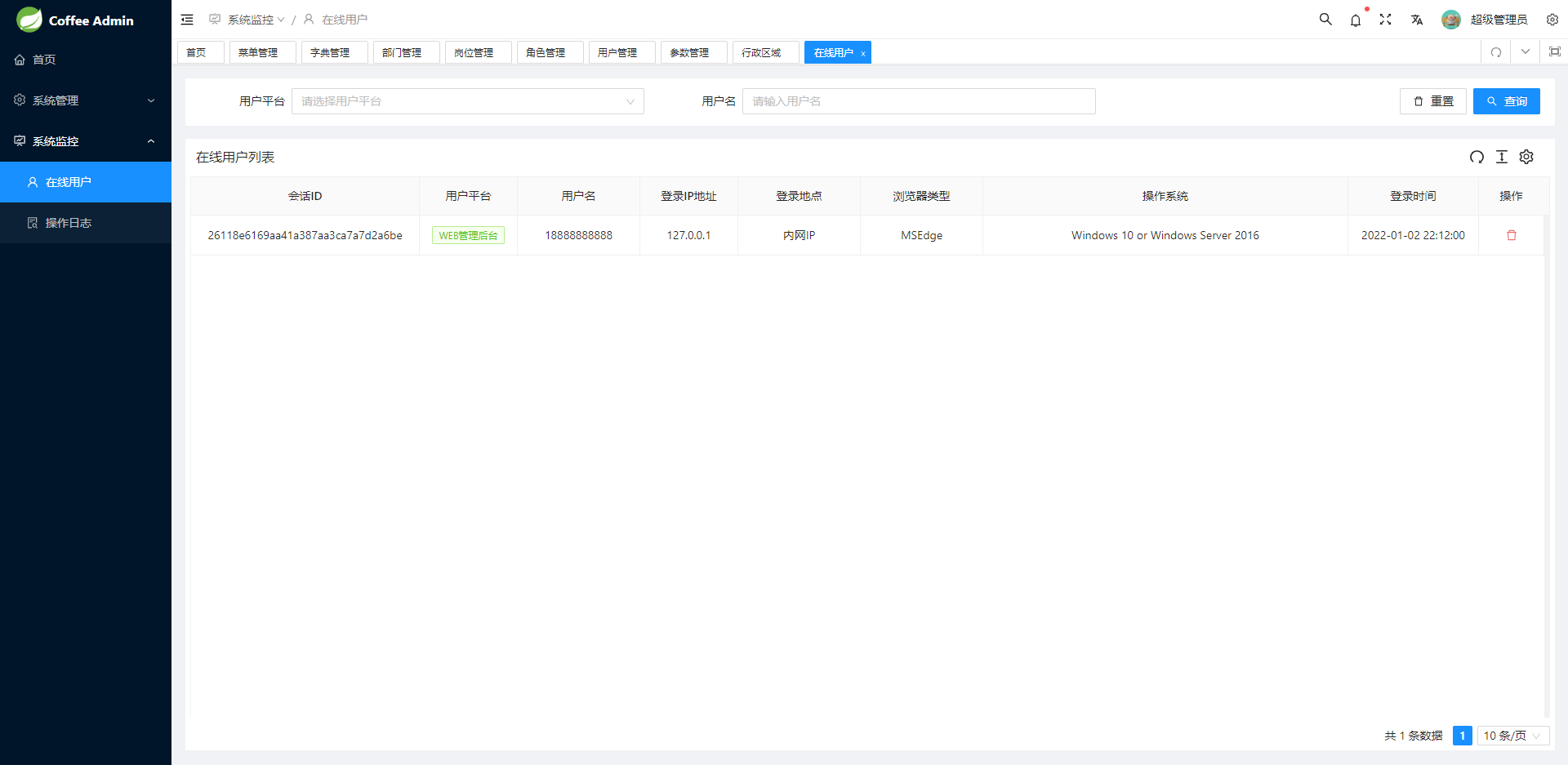The image size is (1568, 765).
Task: Click the 查询 search button
Action: point(1506,101)
